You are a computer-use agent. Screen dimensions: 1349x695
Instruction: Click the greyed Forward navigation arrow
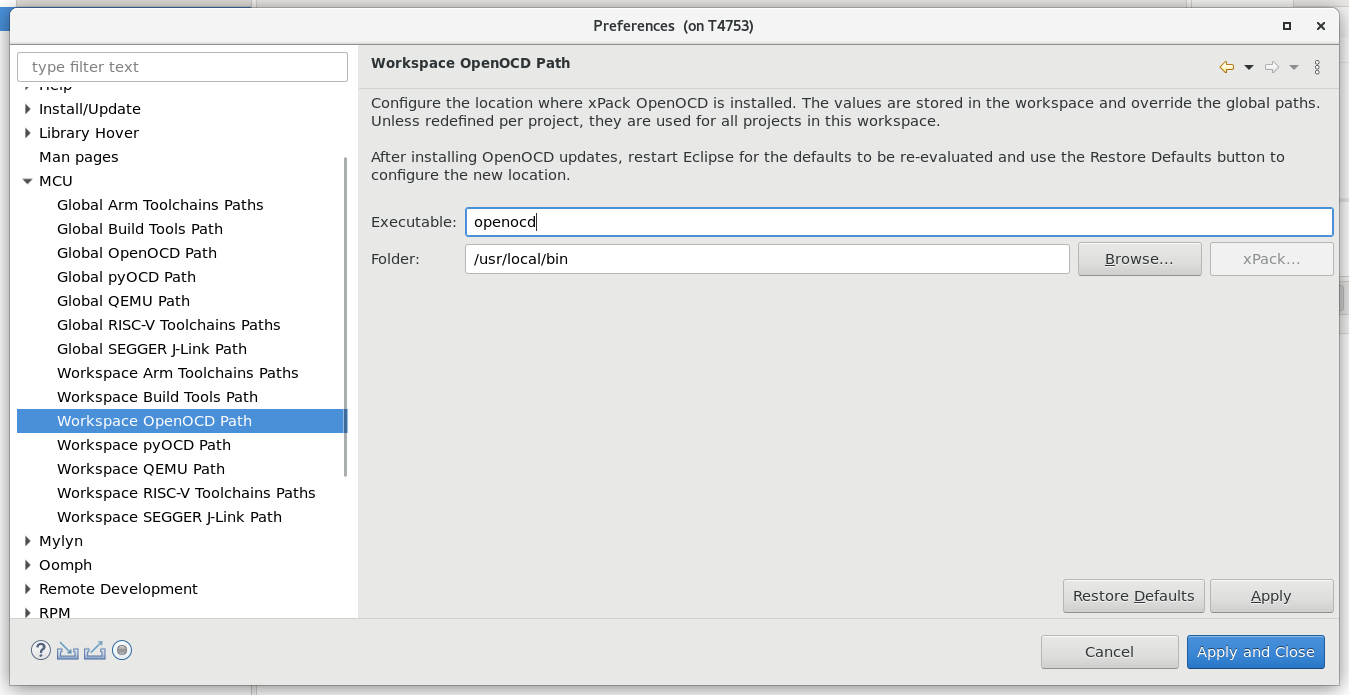point(1272,67)
